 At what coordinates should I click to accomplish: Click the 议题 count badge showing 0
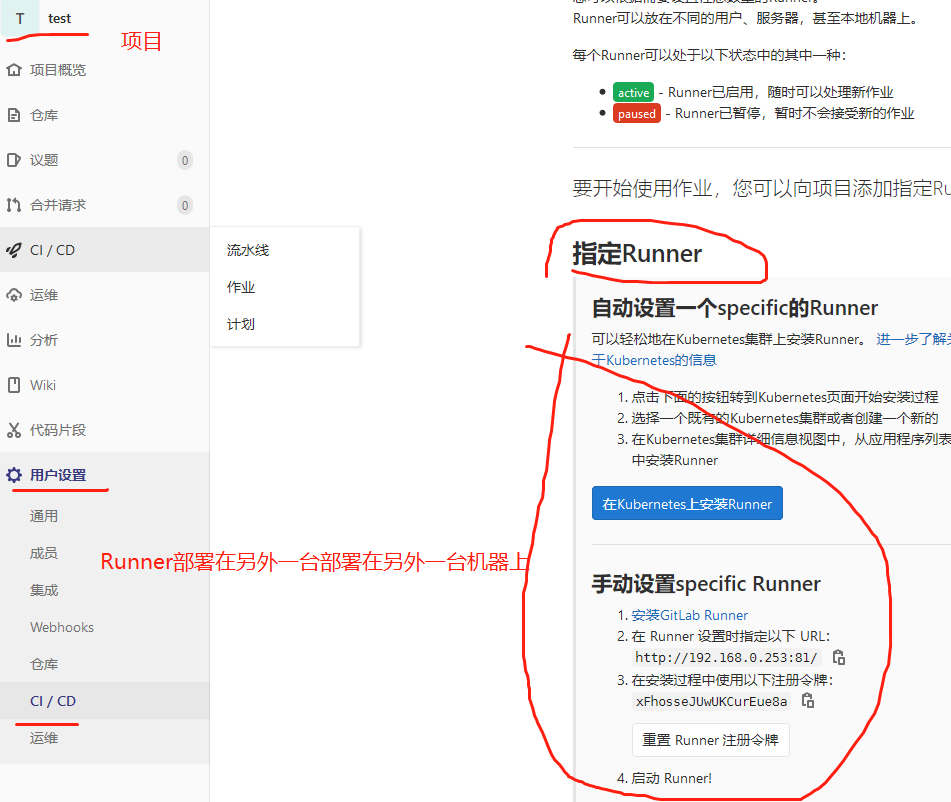185,160
